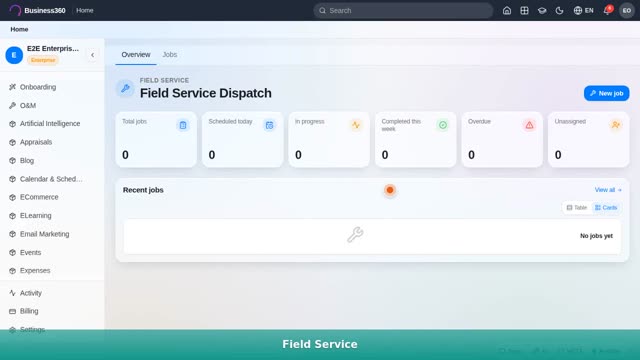Click the ELearning cube icon
Image resolution: width=640 pixels, height=360 pixels.
coord(13,216)
